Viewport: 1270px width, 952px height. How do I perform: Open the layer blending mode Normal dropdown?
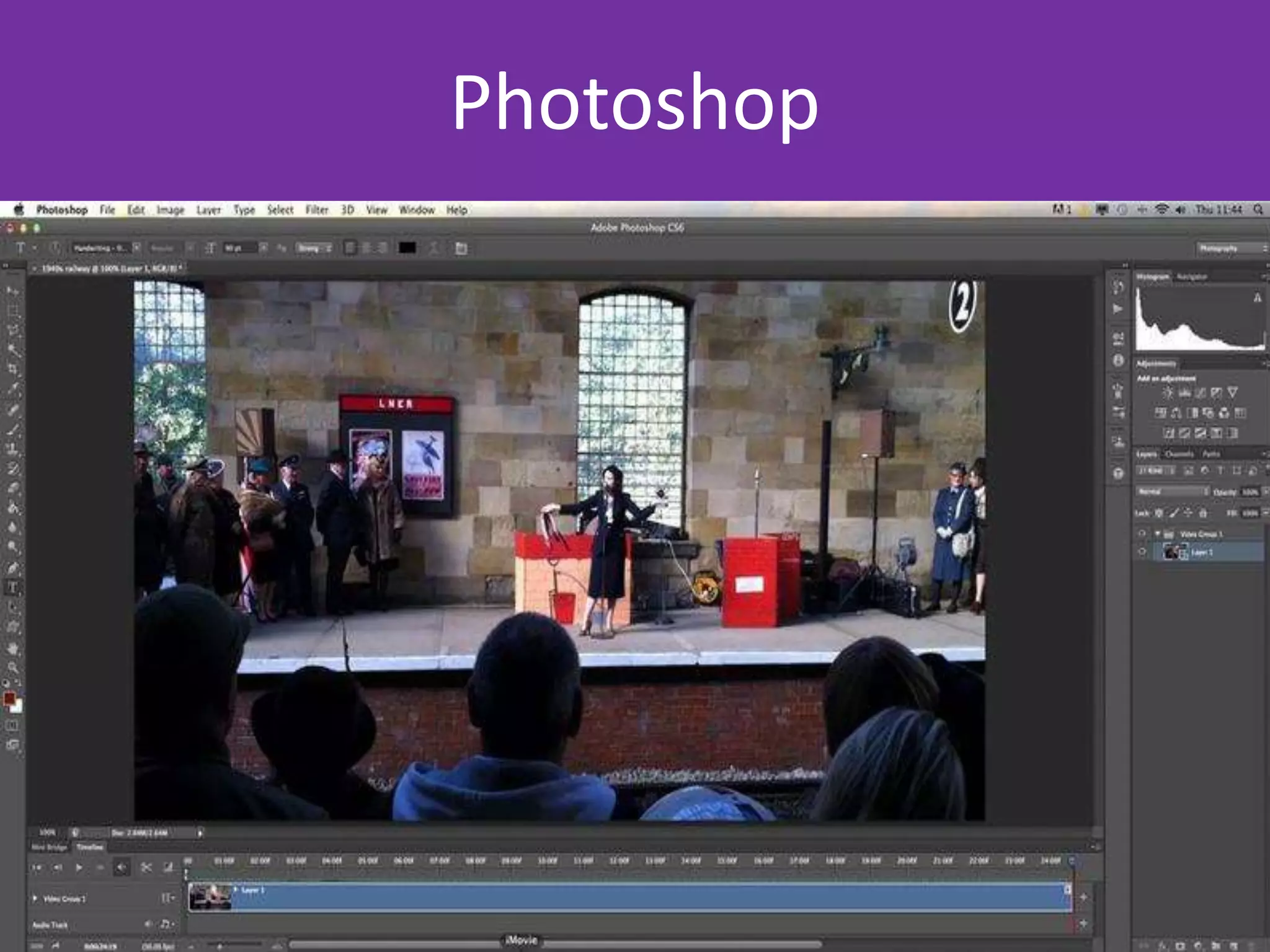(x=1172, y=491)
